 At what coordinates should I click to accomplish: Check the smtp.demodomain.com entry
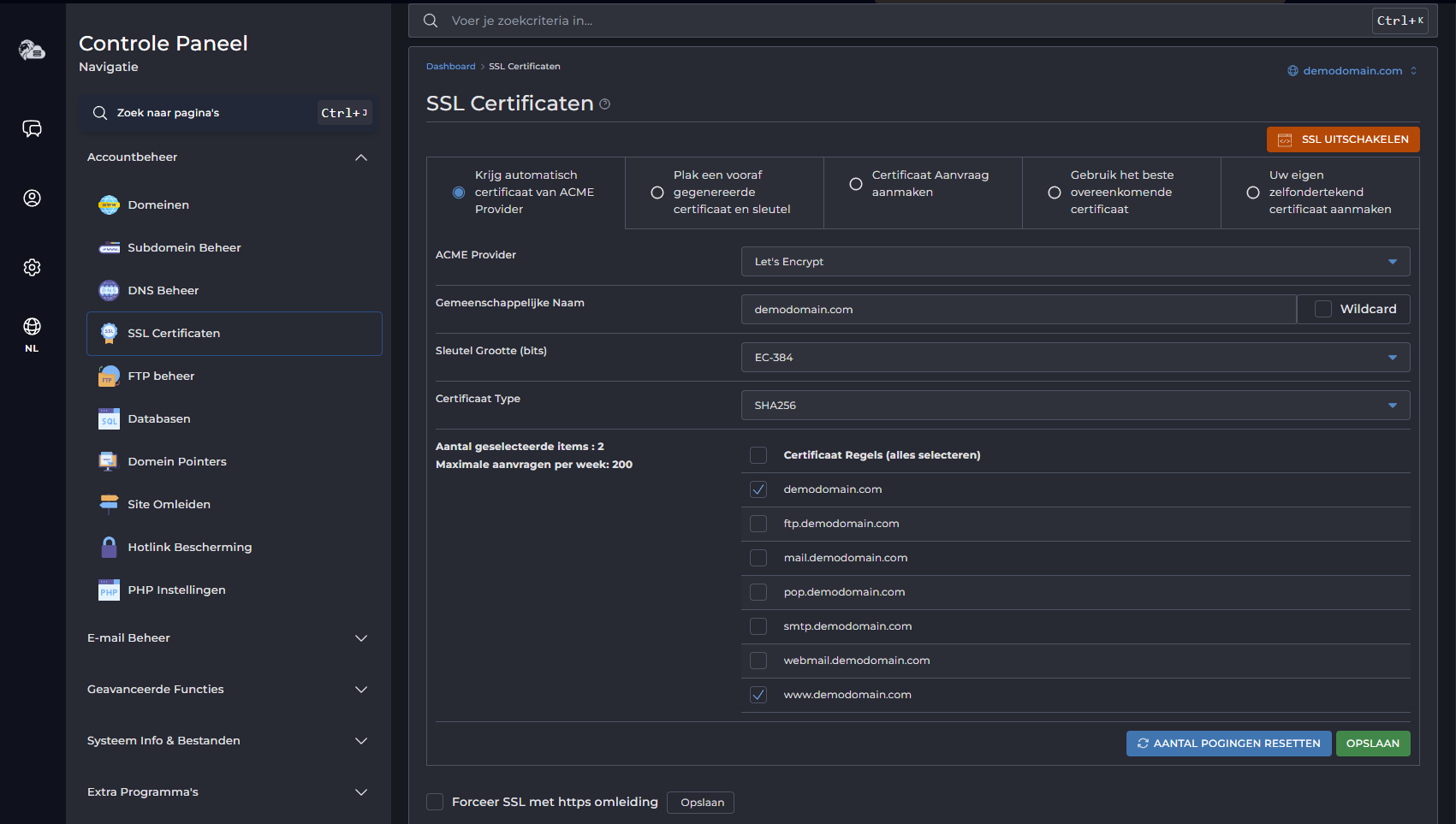click(758, 626)
